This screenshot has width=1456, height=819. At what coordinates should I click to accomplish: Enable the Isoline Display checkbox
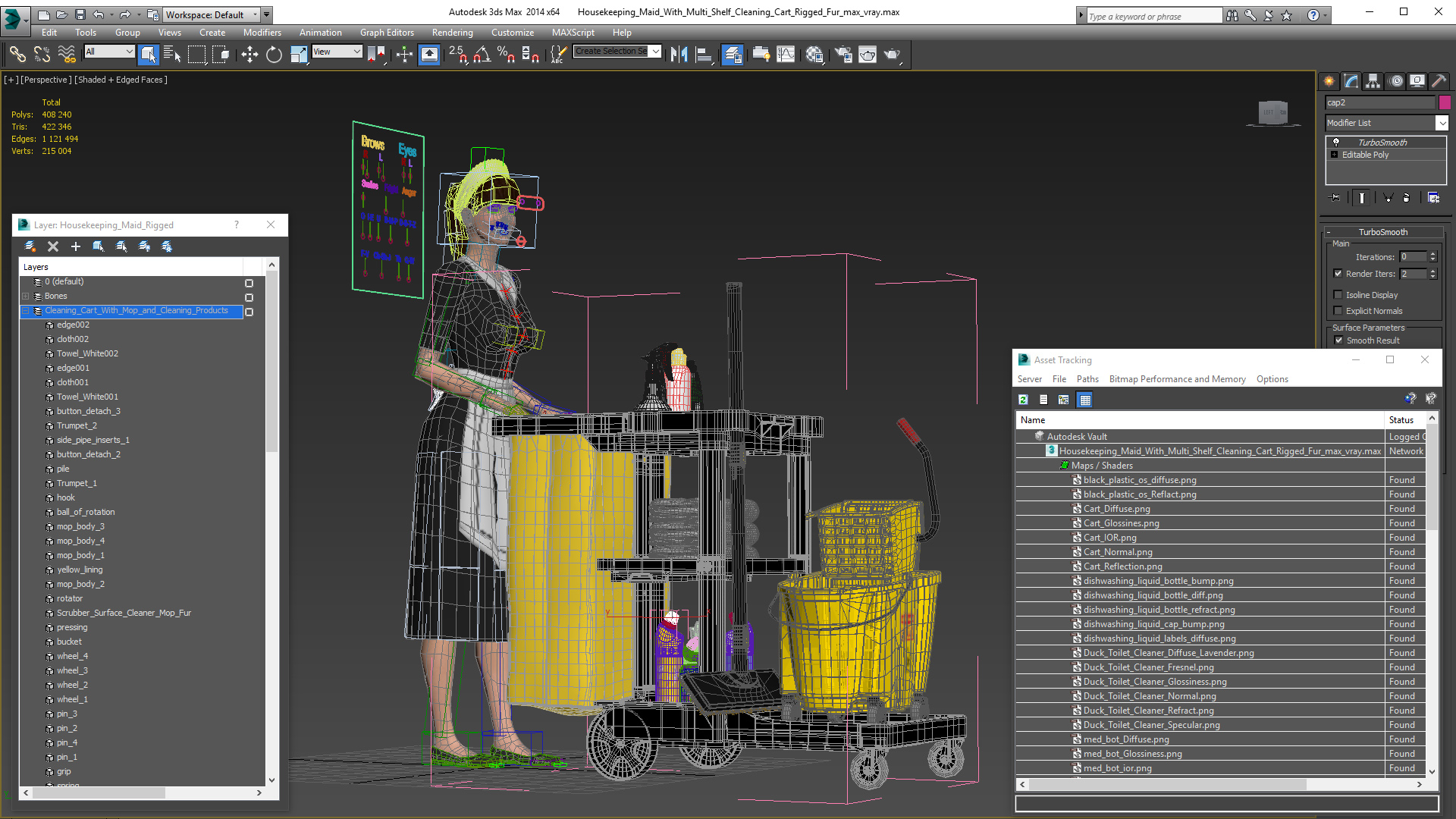tap(1338, 295)
